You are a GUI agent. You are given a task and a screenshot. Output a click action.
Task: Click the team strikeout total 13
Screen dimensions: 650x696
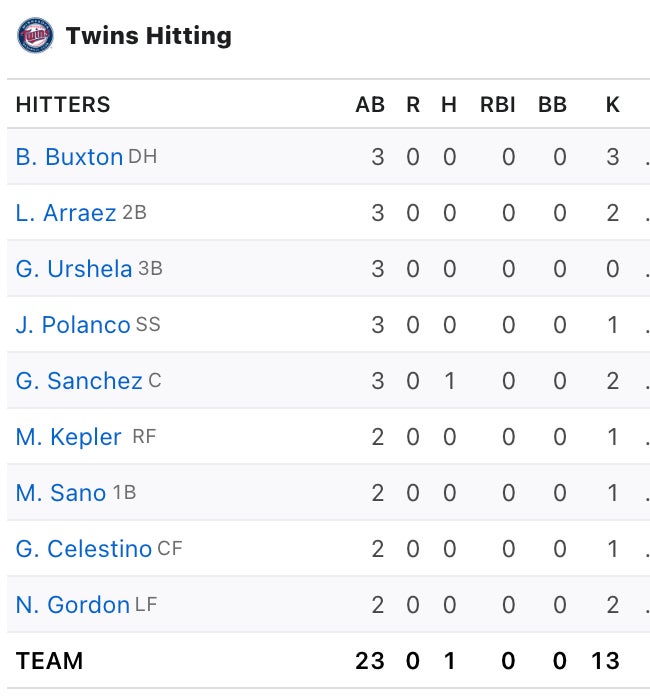point(604,661)
